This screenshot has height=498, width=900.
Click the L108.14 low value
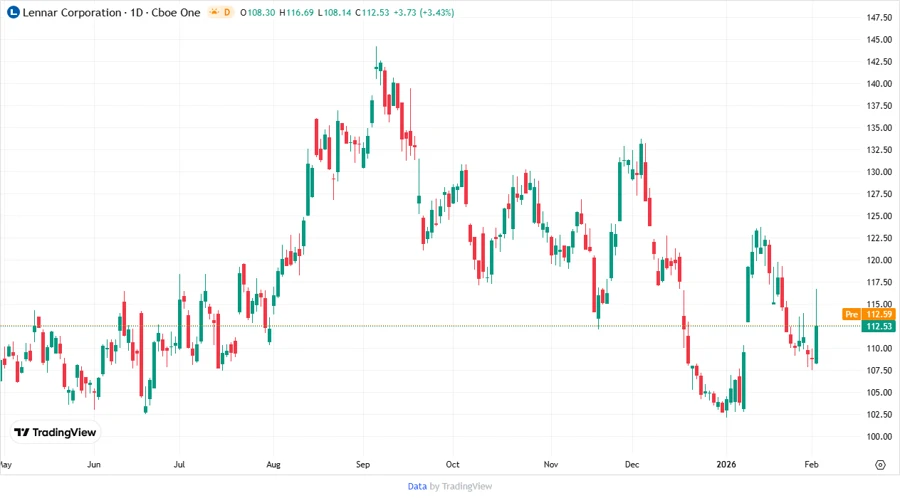(334, 12)
